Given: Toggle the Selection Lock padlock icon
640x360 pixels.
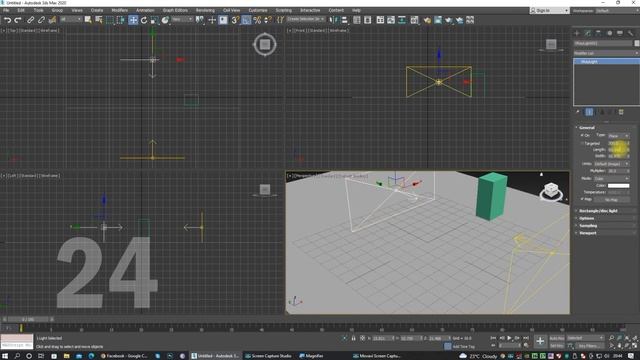Looking at the screenshot, I should (x=353, y=338).
